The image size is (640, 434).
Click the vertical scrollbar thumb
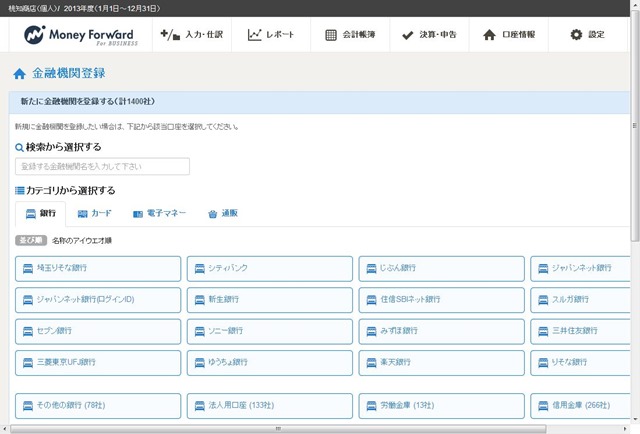[x=635, y=127]
